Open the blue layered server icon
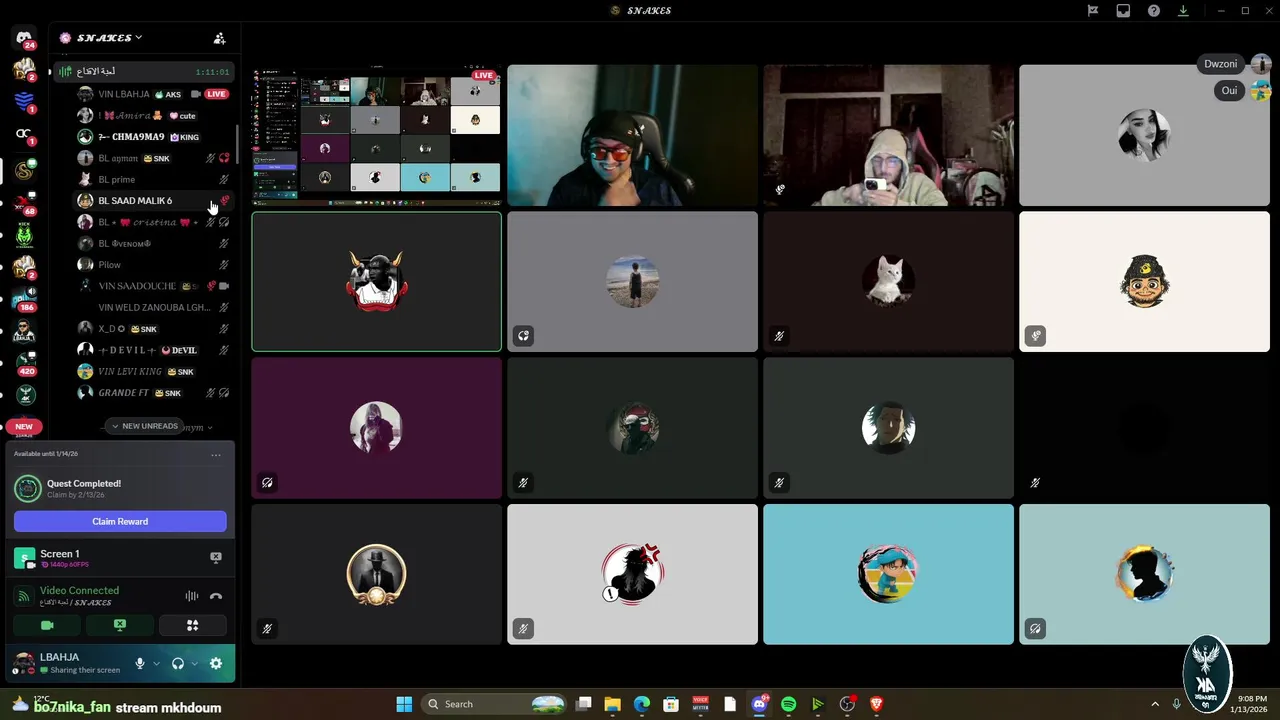This screenshot has height=720, width=1280. [25, 102]
